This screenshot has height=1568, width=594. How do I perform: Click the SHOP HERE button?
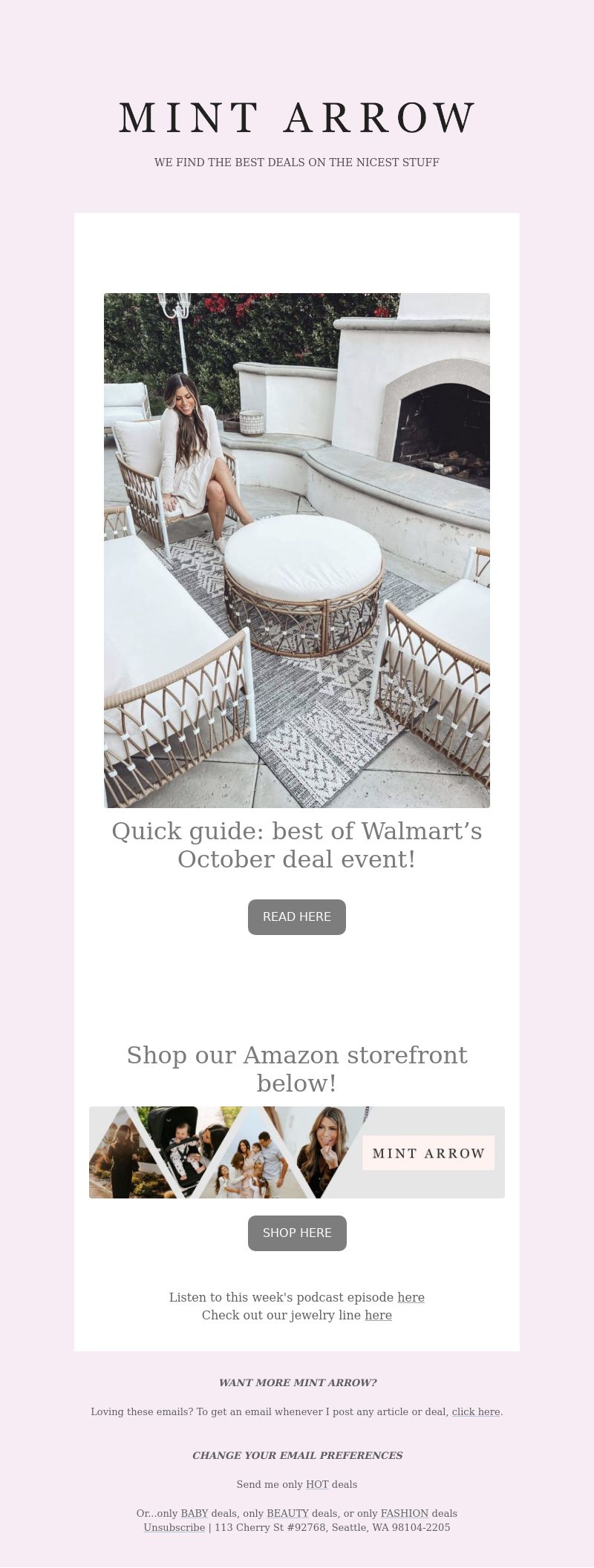[297, 1233]
